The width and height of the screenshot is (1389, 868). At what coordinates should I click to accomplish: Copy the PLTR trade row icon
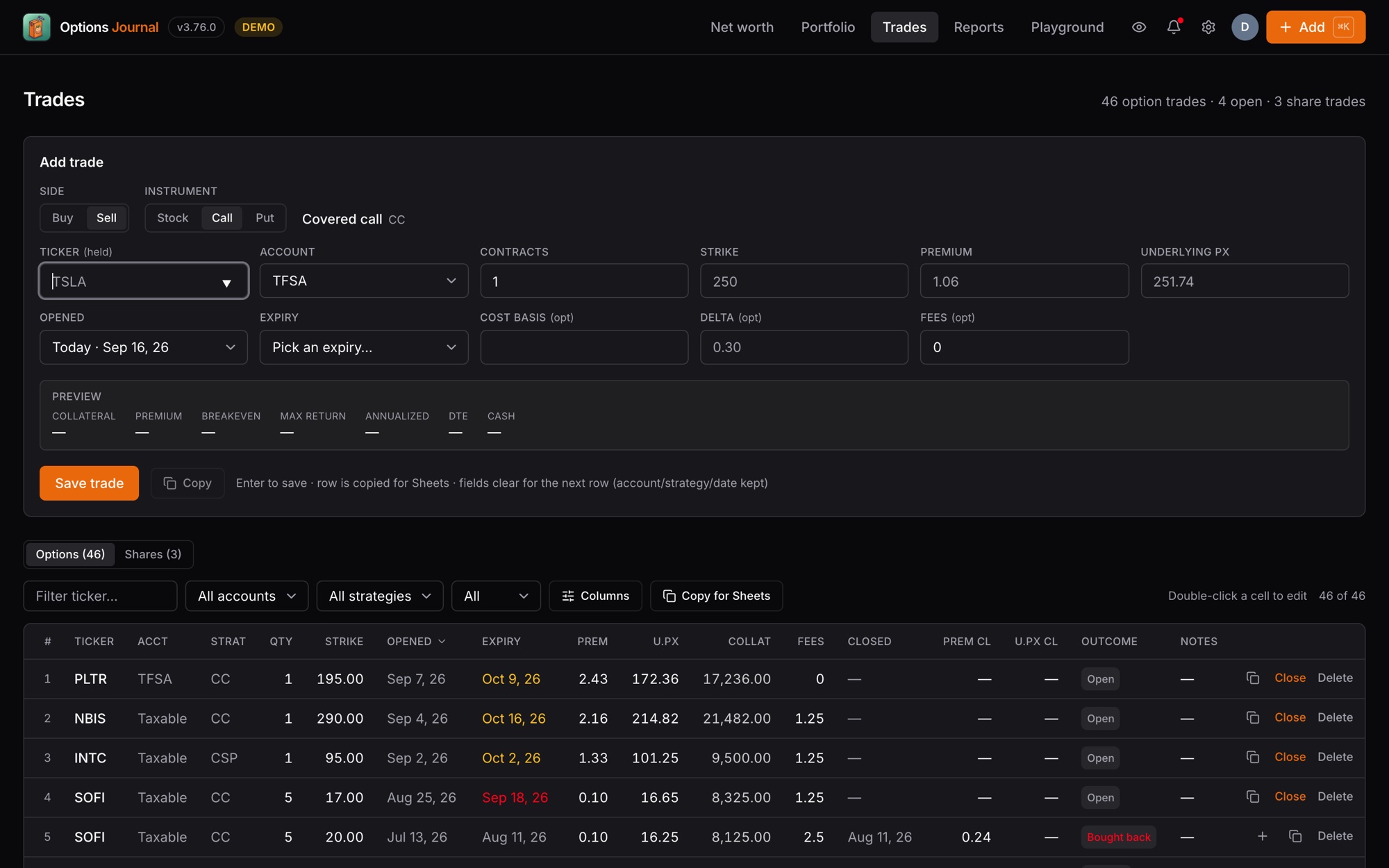[x=1253, y=678]
